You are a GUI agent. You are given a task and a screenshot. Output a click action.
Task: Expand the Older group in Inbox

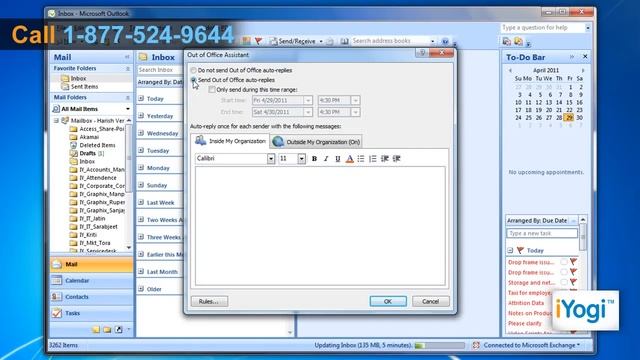(x=141, y=289)
